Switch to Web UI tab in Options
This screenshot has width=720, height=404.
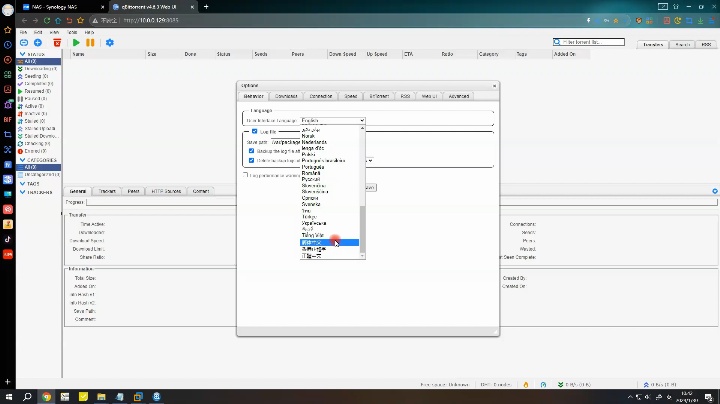(429, 96)
